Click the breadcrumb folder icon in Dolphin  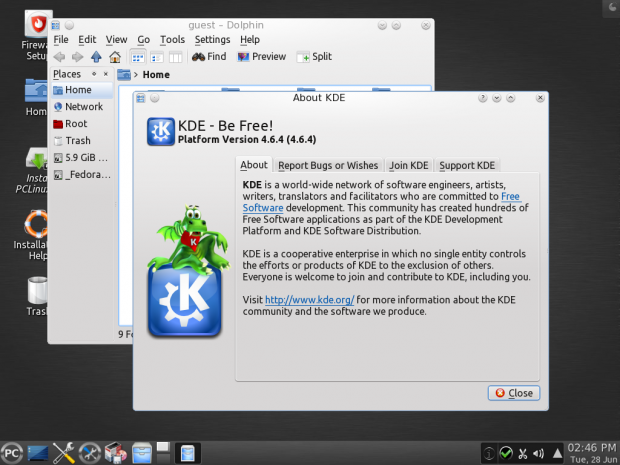click(124, 74)
